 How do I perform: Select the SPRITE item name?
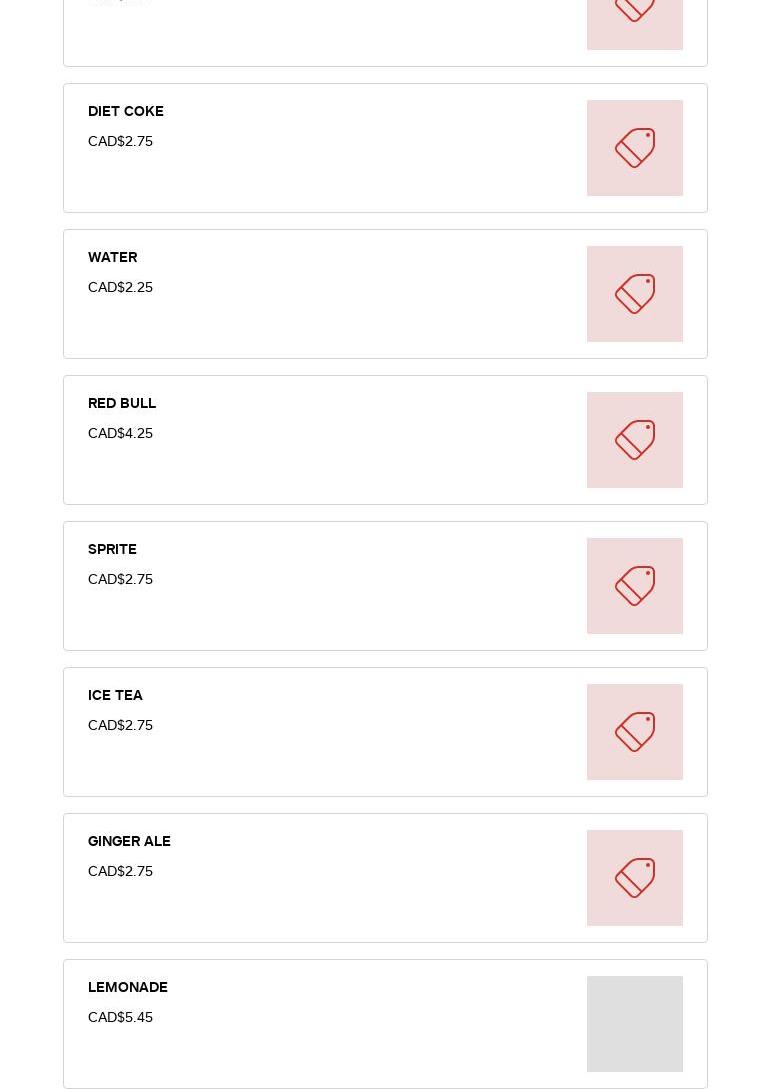pos(112,549)
